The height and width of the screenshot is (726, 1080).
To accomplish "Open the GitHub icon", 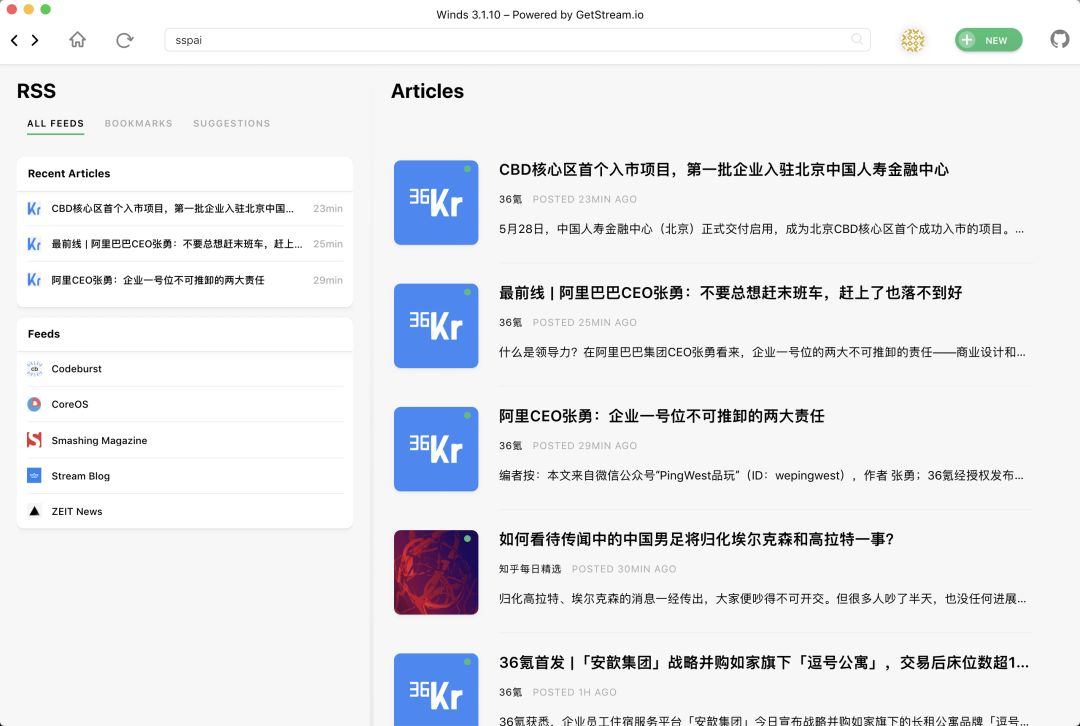I will (x=1059, y=39).
